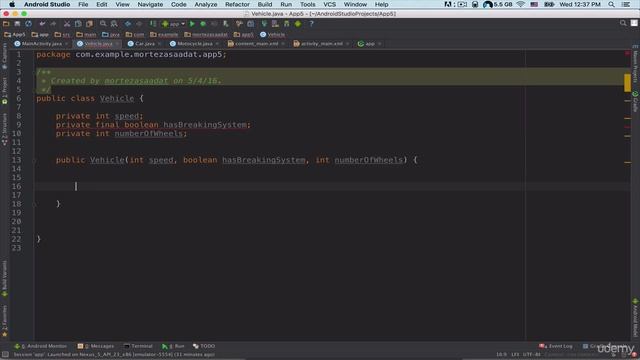Click the Find magnifier icon
This screenshot has height=360, width=640.
point(103,24)
